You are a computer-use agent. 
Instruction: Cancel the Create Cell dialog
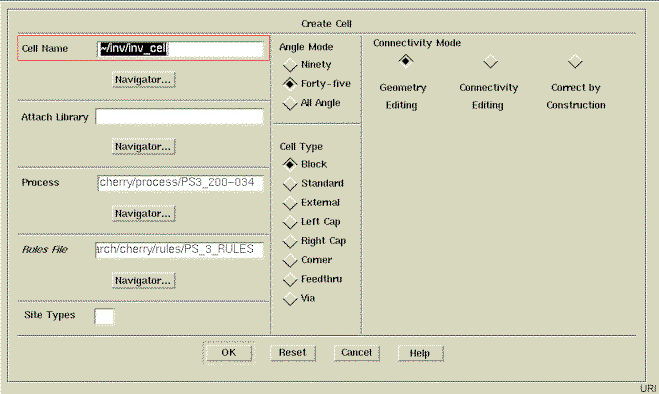(356, 353)
